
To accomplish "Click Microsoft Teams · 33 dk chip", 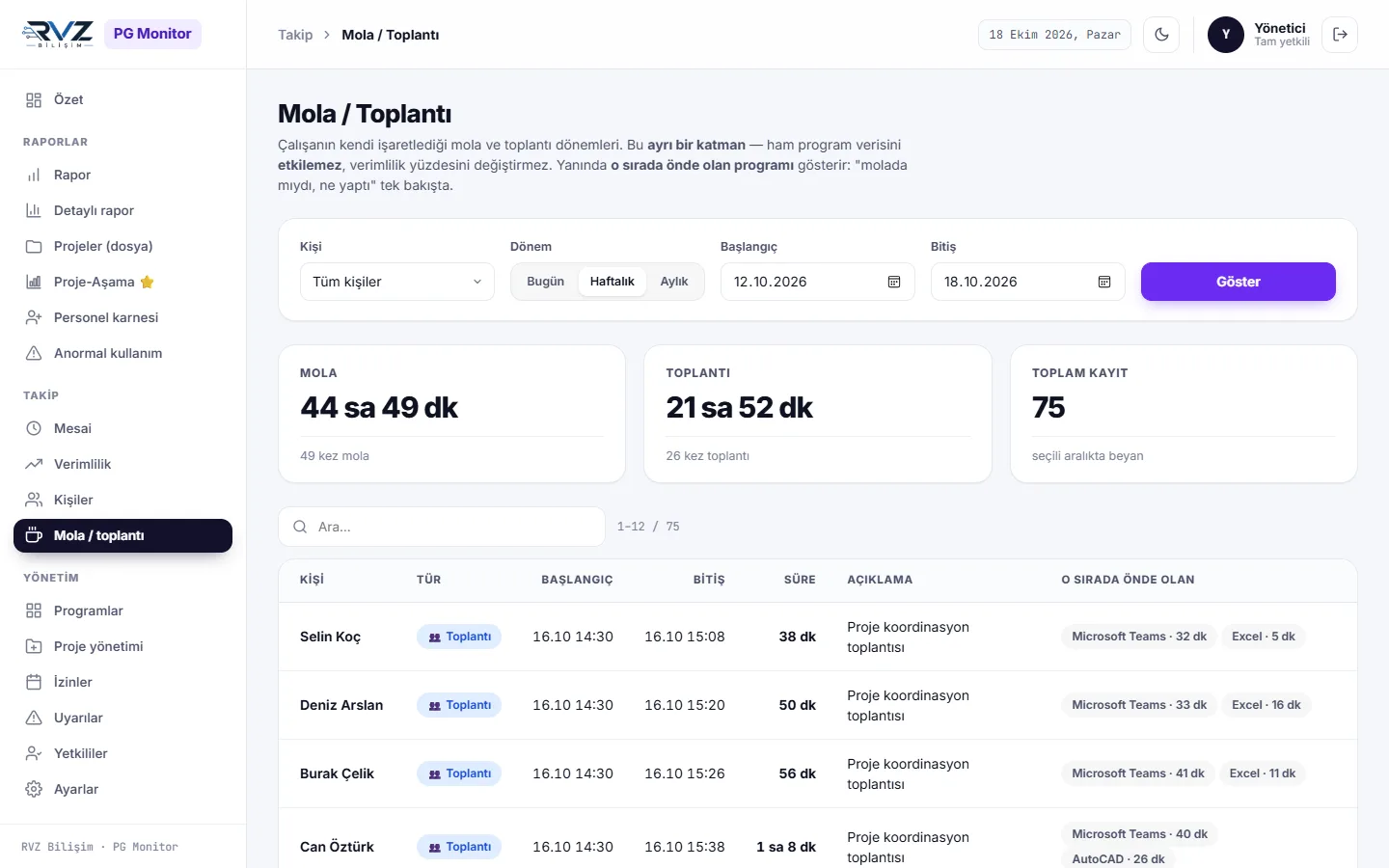I will point(1139,705).
